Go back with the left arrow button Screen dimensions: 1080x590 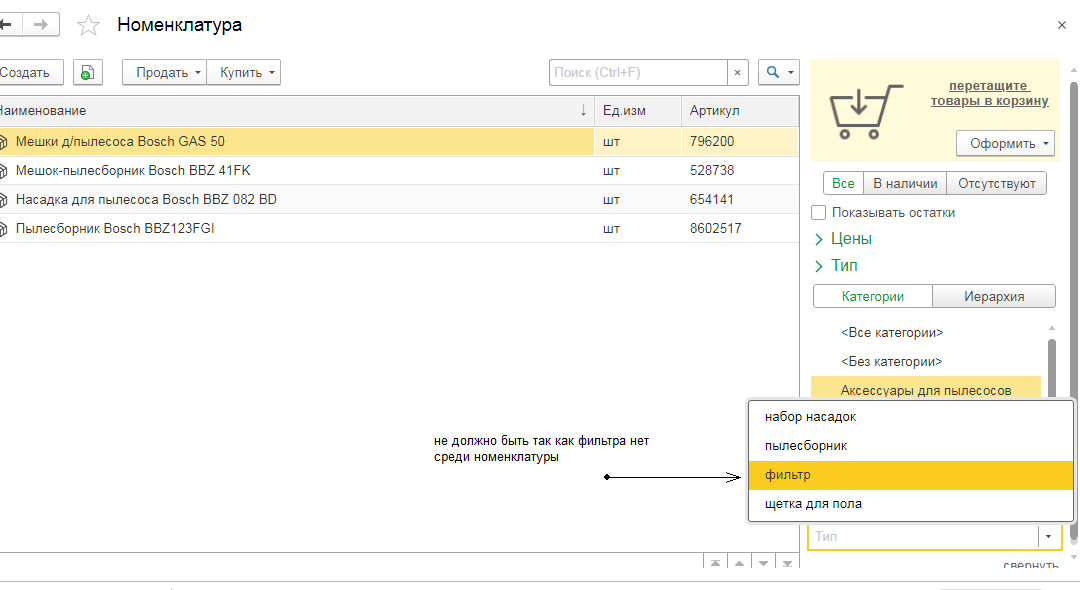pyautogui.click(x=6, y=25)
